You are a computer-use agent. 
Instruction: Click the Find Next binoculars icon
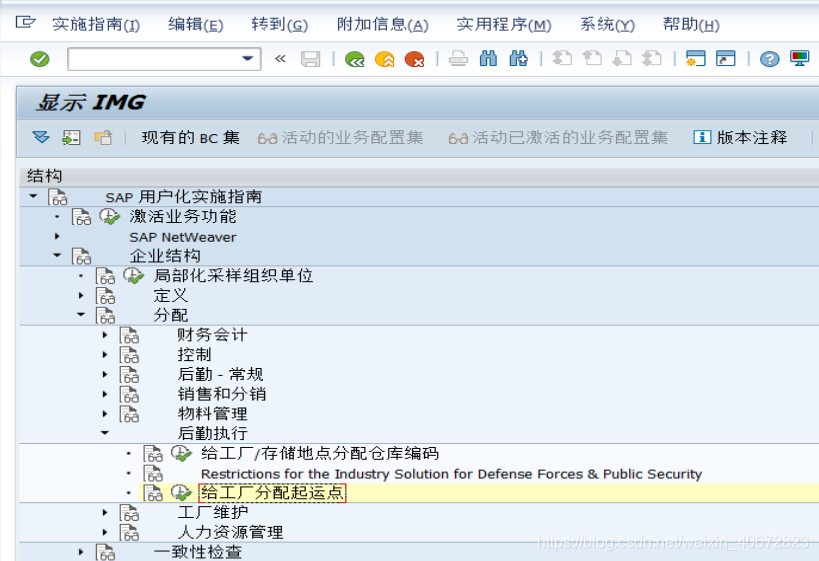point(518,59)
